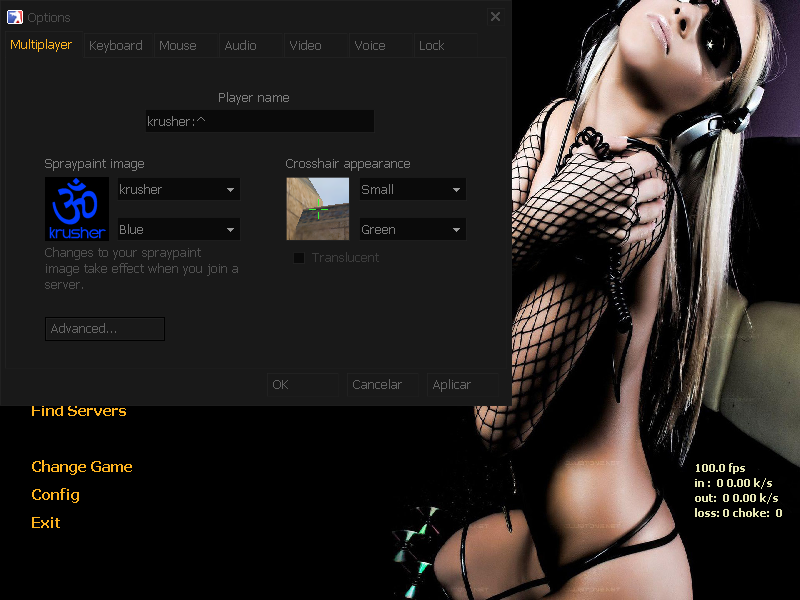Open the Mouse tab
Image resolution: width=800 pixels, height=600 pixels.
click(x=178, y=46)
